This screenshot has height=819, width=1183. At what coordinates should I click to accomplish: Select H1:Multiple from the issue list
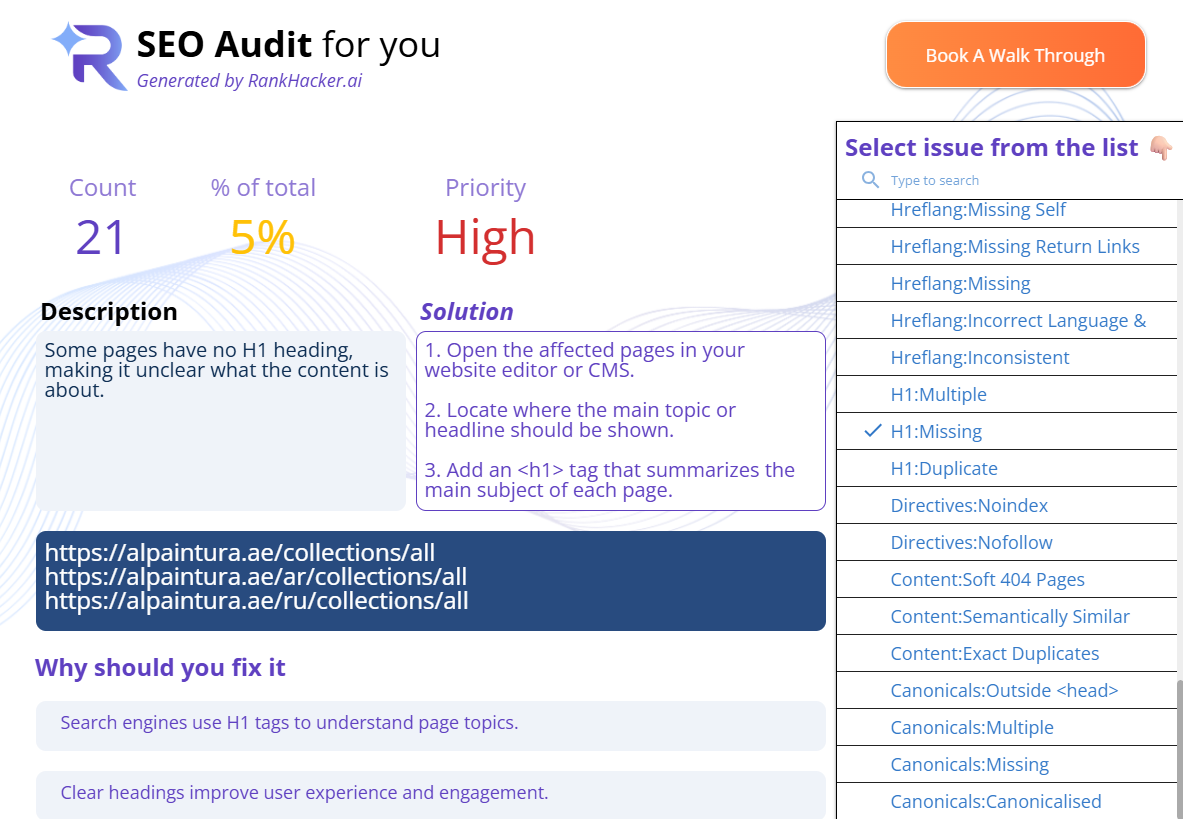tap(938, 395)
